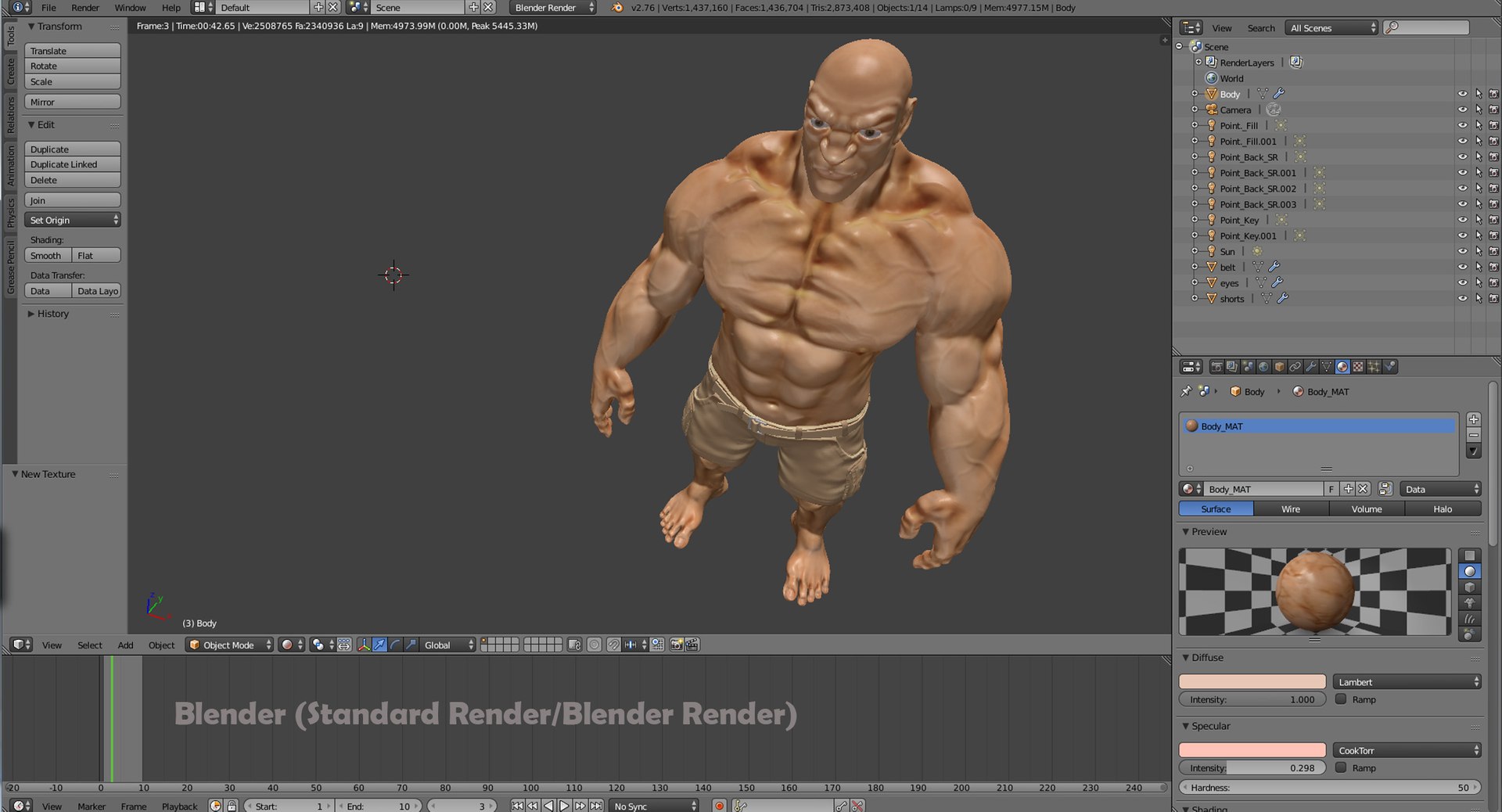Select flat preview type in material Preview
Image resolution: width=1502 pixels, height=812 pixels.
click(1470, 555)
